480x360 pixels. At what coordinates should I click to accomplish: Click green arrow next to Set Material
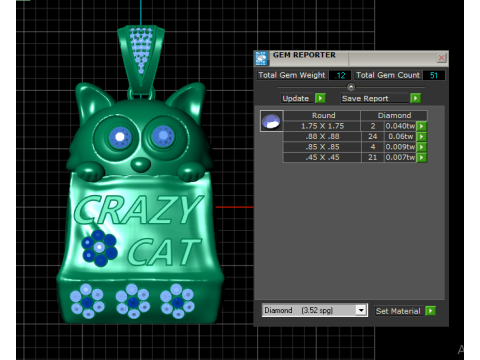pyautogui.click(x=430, y=311)
